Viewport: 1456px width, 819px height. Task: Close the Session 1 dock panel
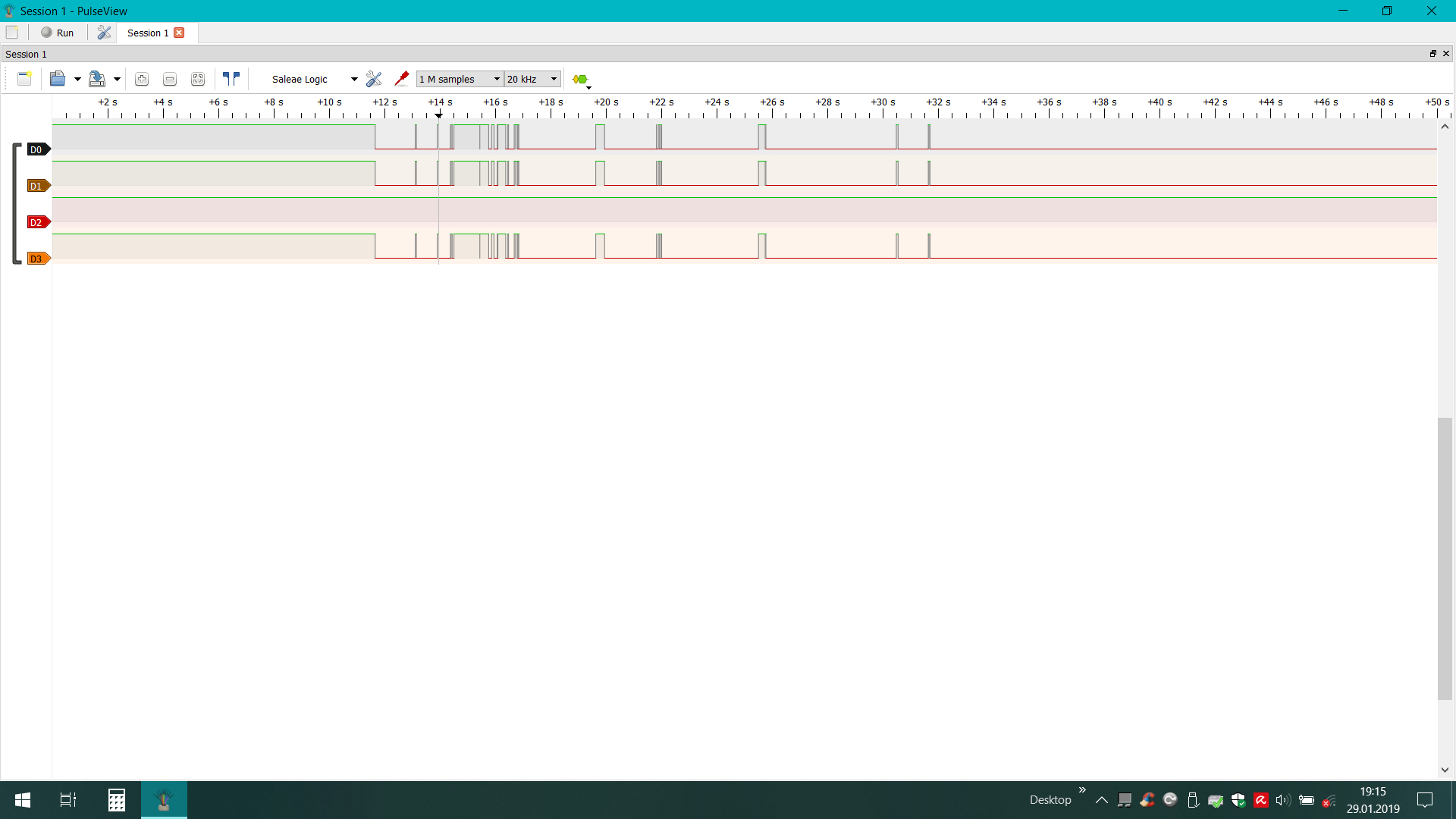(1446, 54)
